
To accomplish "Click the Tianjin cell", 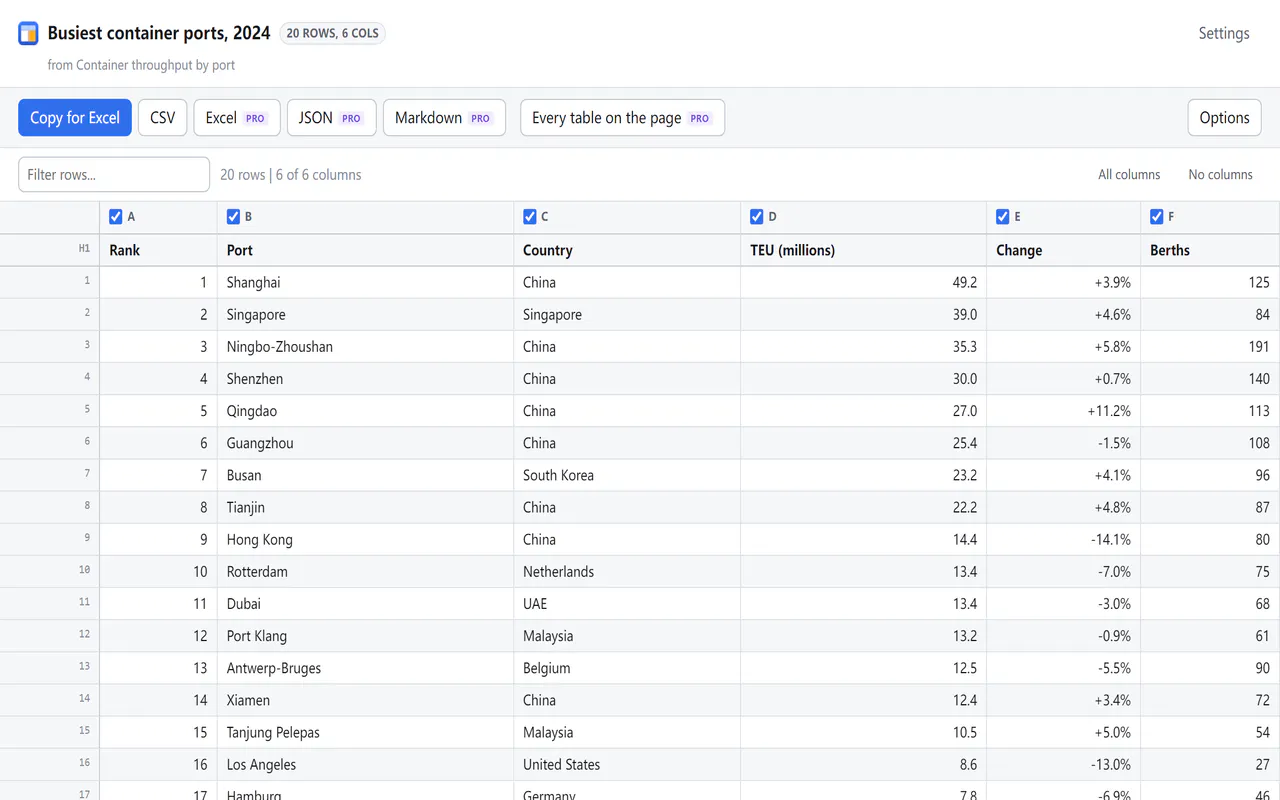I will [x=365, y=506].
